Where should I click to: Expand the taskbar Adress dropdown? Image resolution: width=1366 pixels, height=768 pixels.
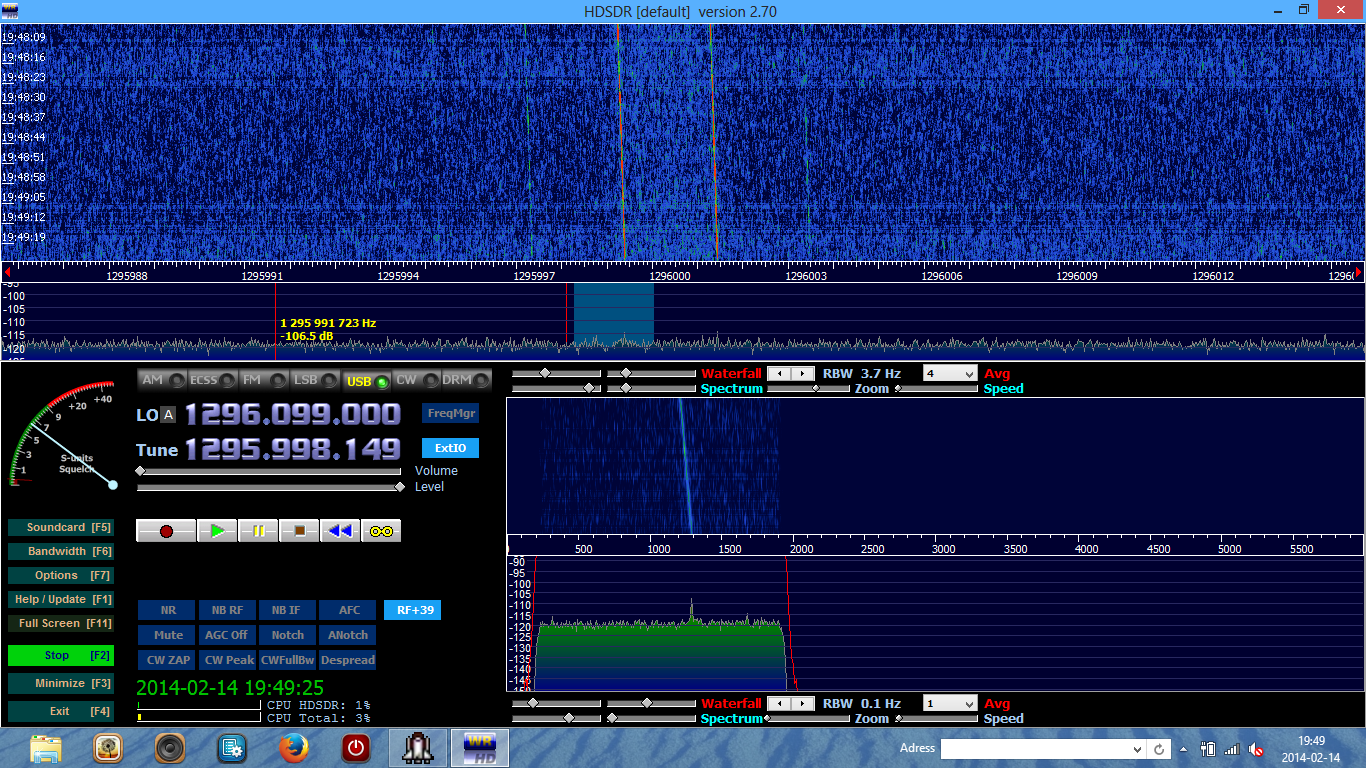coord(1137,749)
